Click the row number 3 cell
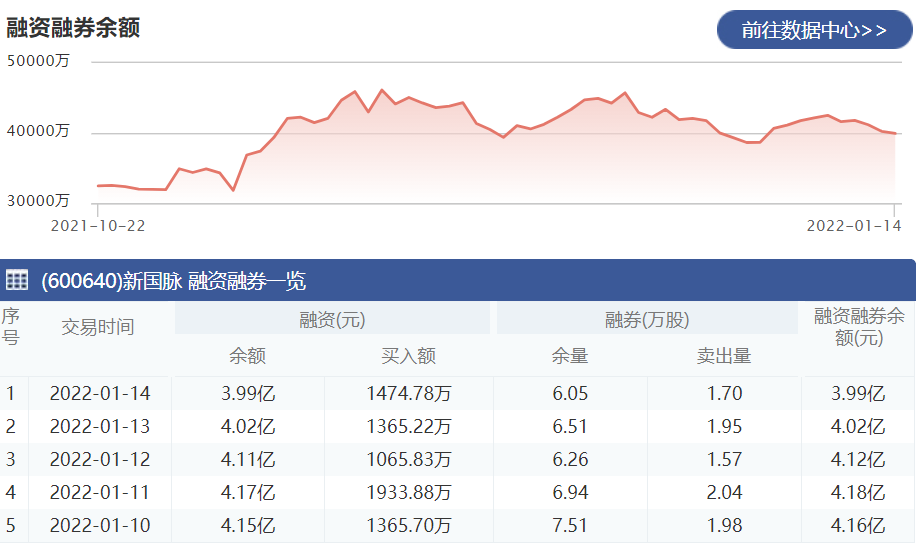 point(11,460)
